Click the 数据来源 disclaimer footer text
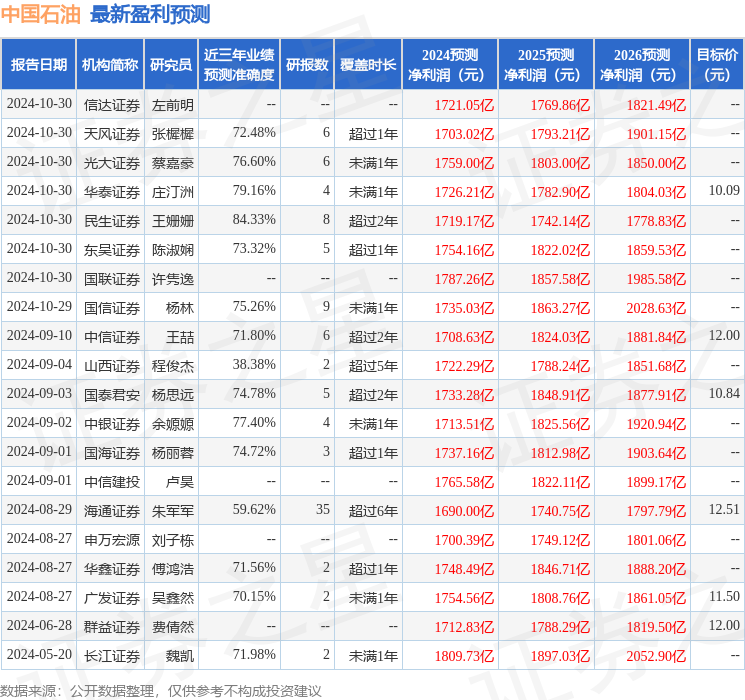 click(x=161, y=690)
